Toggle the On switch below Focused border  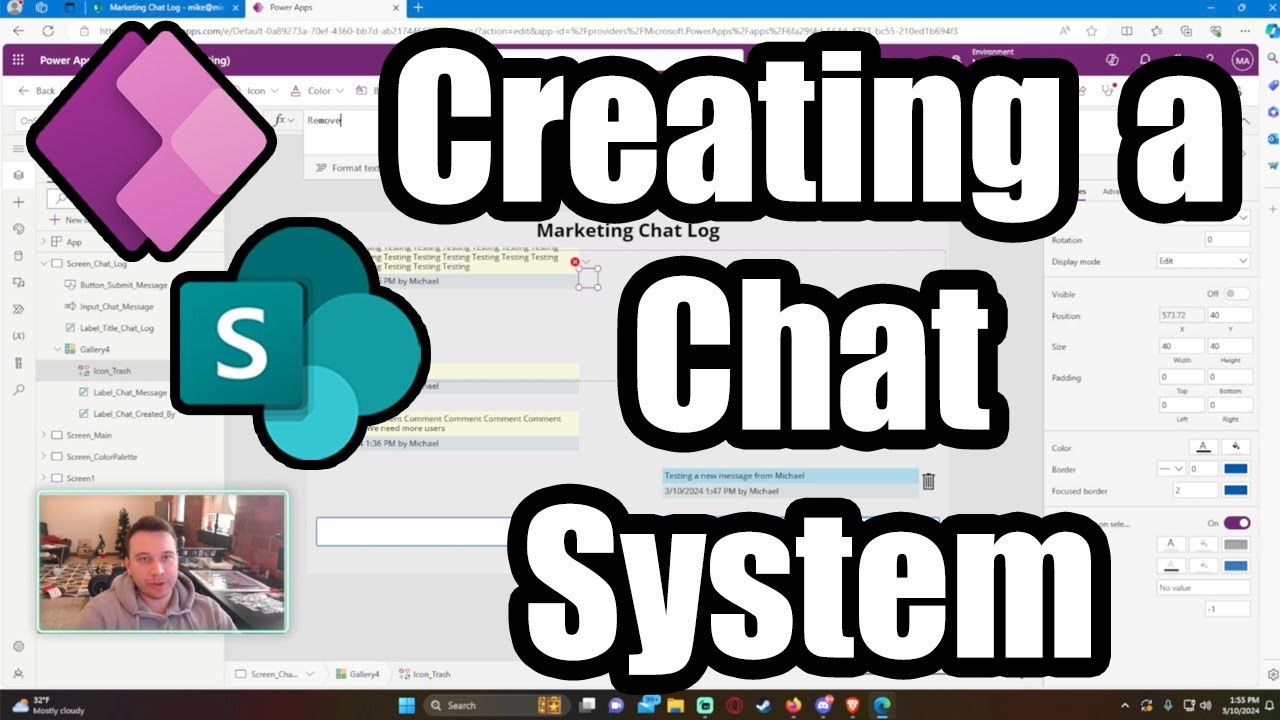(1237, 523)
